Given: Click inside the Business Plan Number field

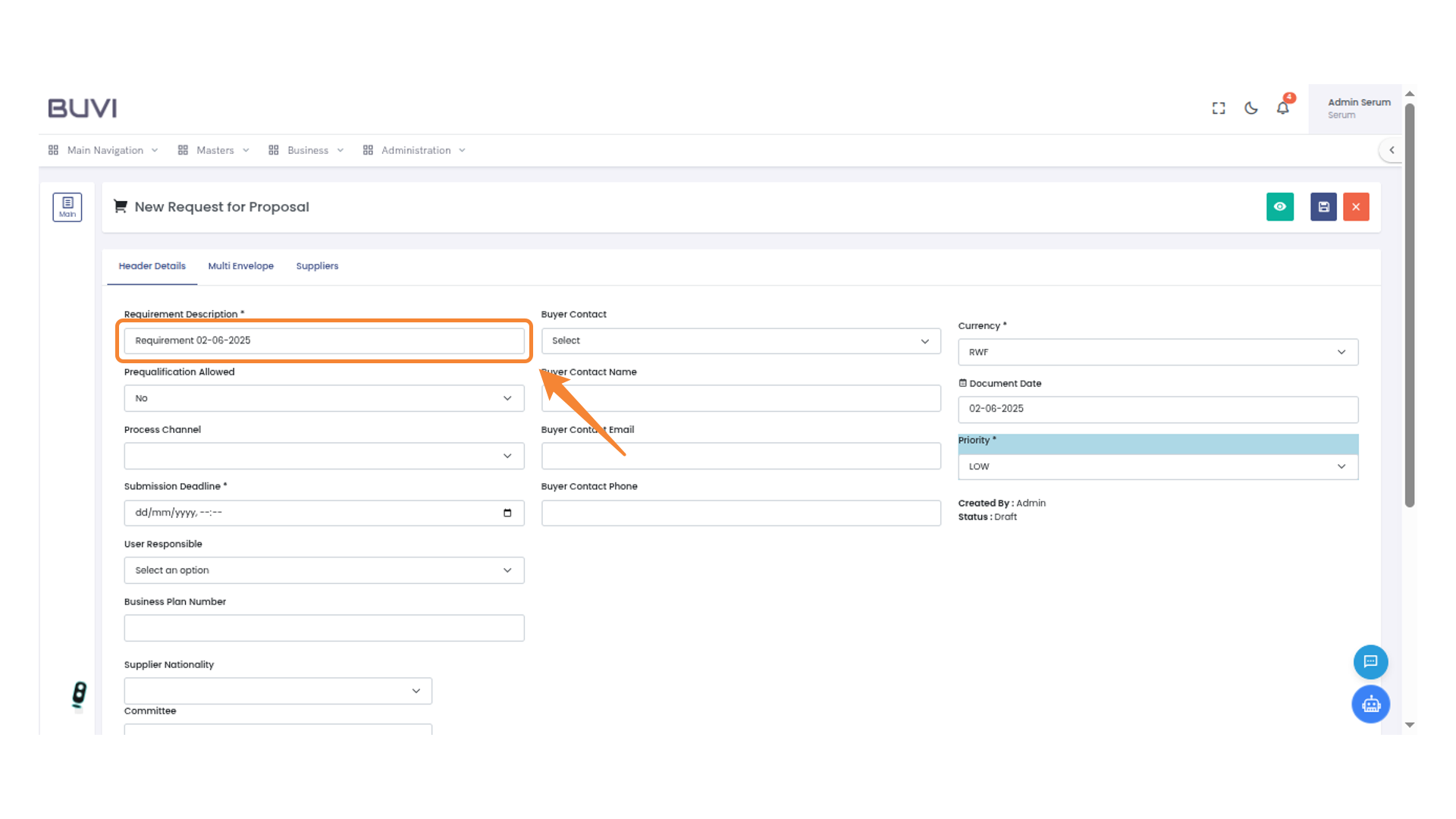Looking at the screenshot, I should point(324,627).
